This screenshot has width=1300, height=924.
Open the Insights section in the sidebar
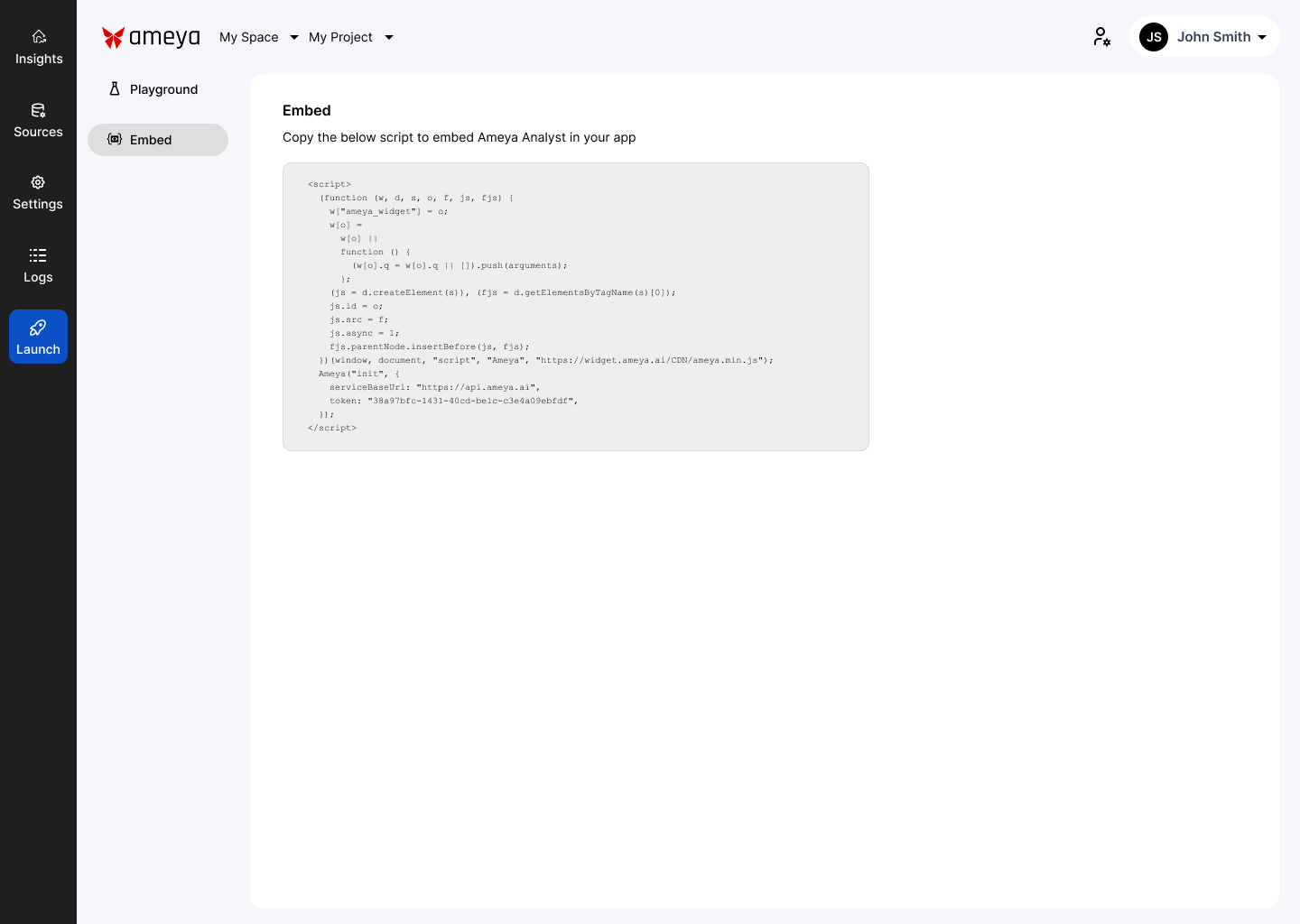pos(38,48)
